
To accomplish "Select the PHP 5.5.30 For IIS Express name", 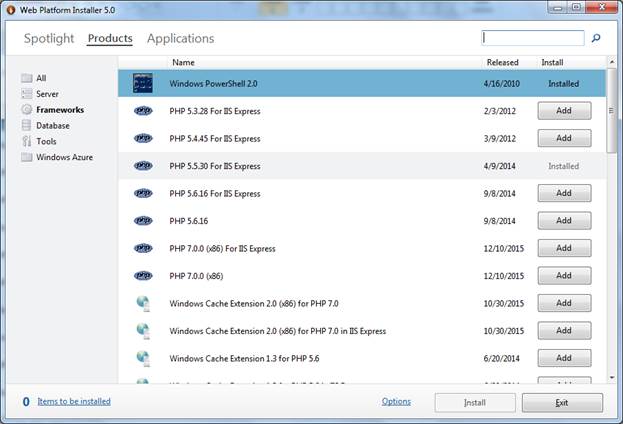I will tap(215, 166).
